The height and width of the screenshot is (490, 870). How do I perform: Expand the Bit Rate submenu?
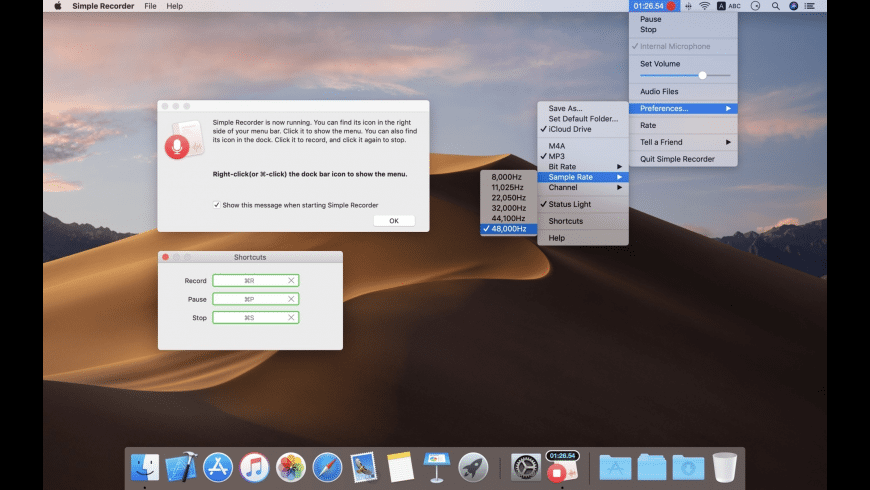583,166
